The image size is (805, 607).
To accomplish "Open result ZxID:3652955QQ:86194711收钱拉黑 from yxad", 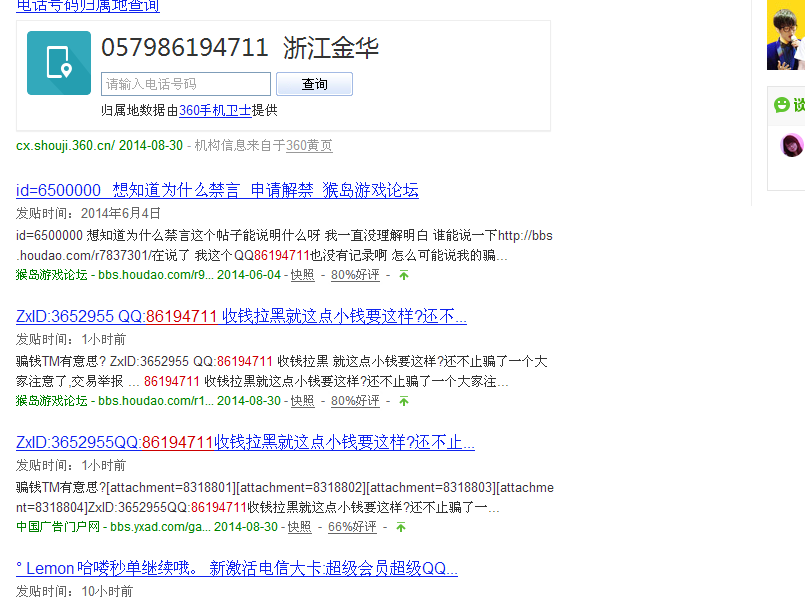I will tap(245, 442).
